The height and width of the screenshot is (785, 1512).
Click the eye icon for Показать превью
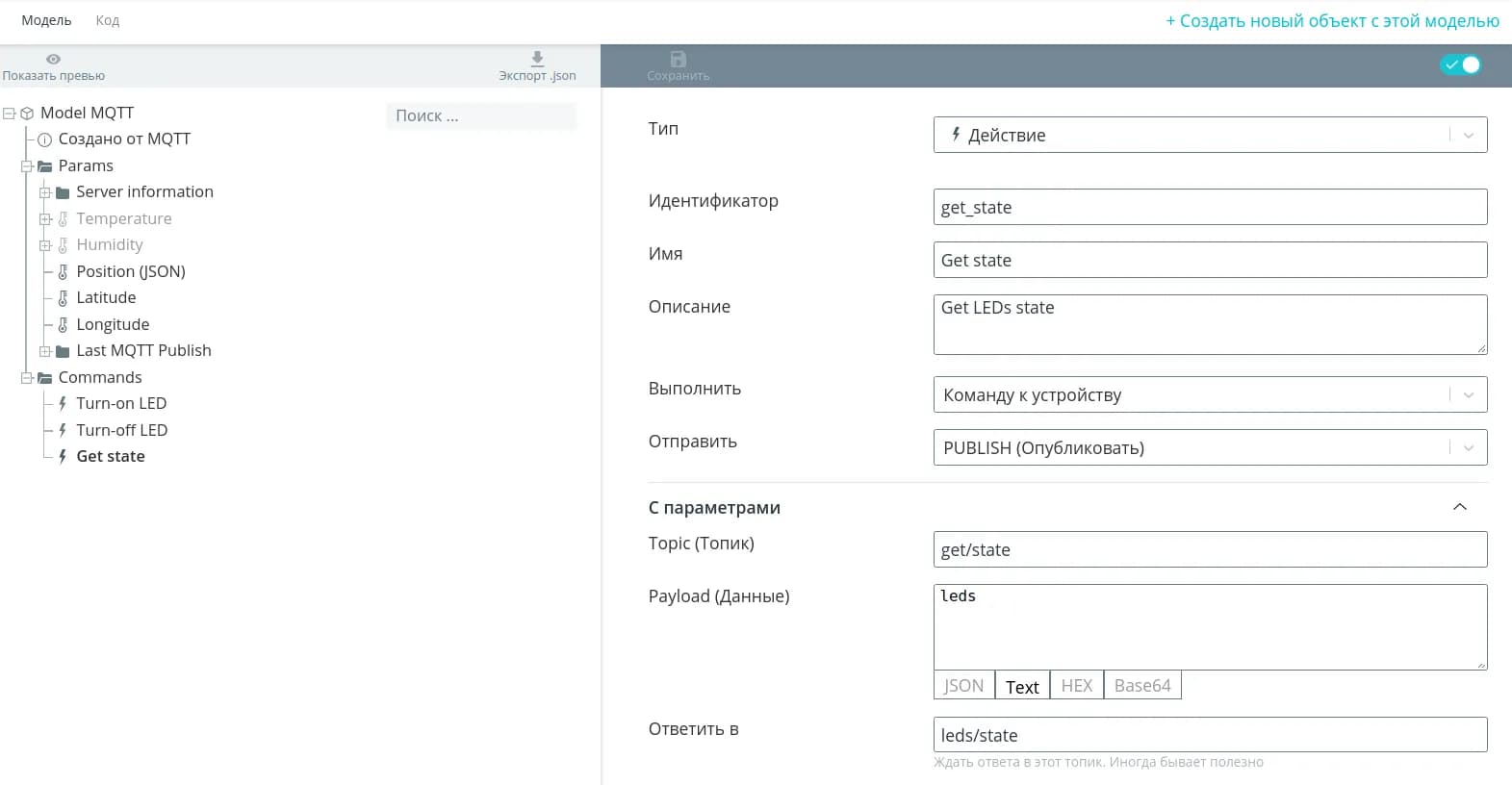[x=53, y=60]
